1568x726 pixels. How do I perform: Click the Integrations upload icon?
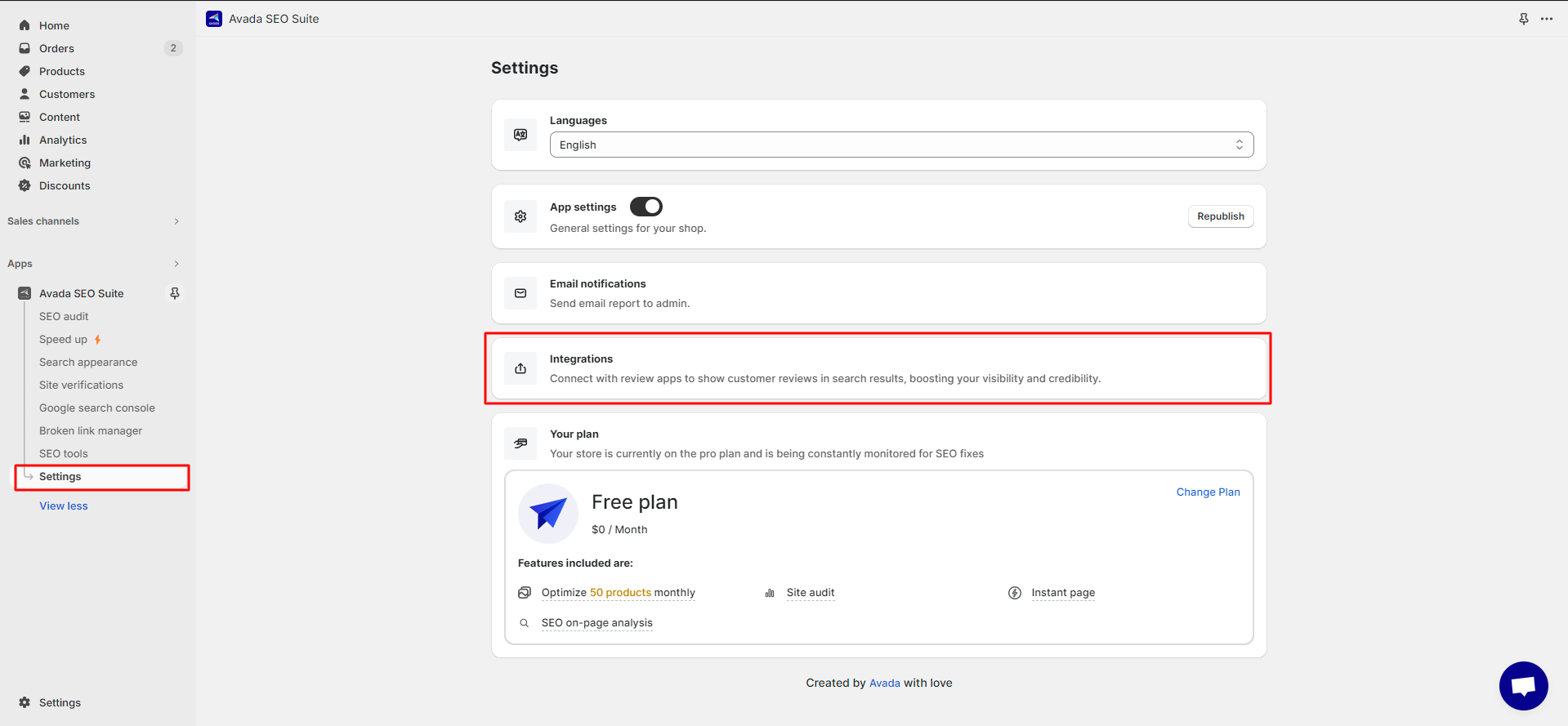520,368
